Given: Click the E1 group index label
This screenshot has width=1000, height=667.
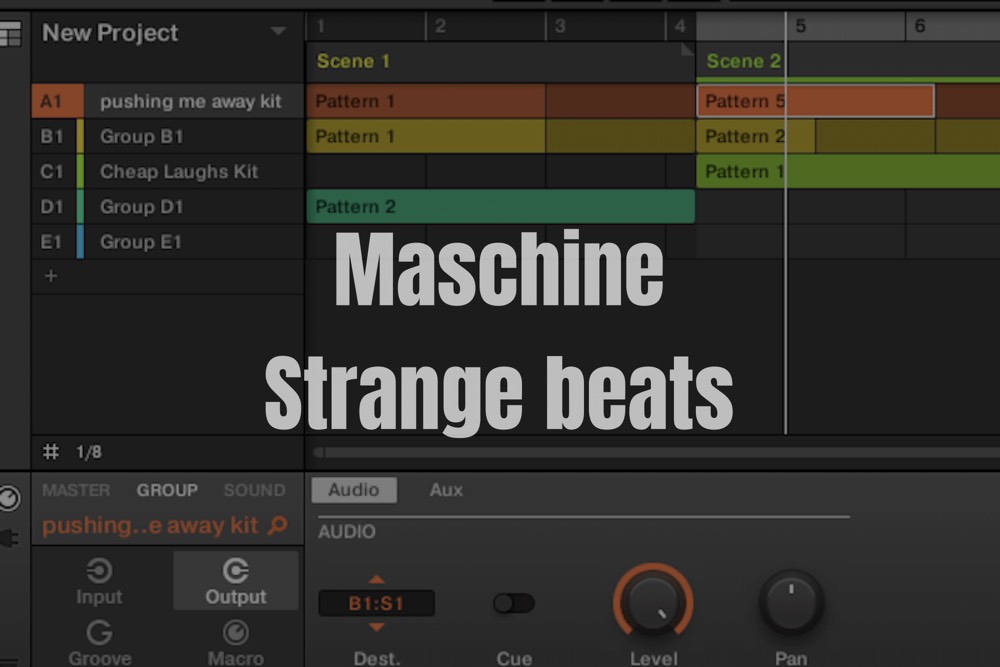Looking at the screenshot, I should (x=52, y=242).
